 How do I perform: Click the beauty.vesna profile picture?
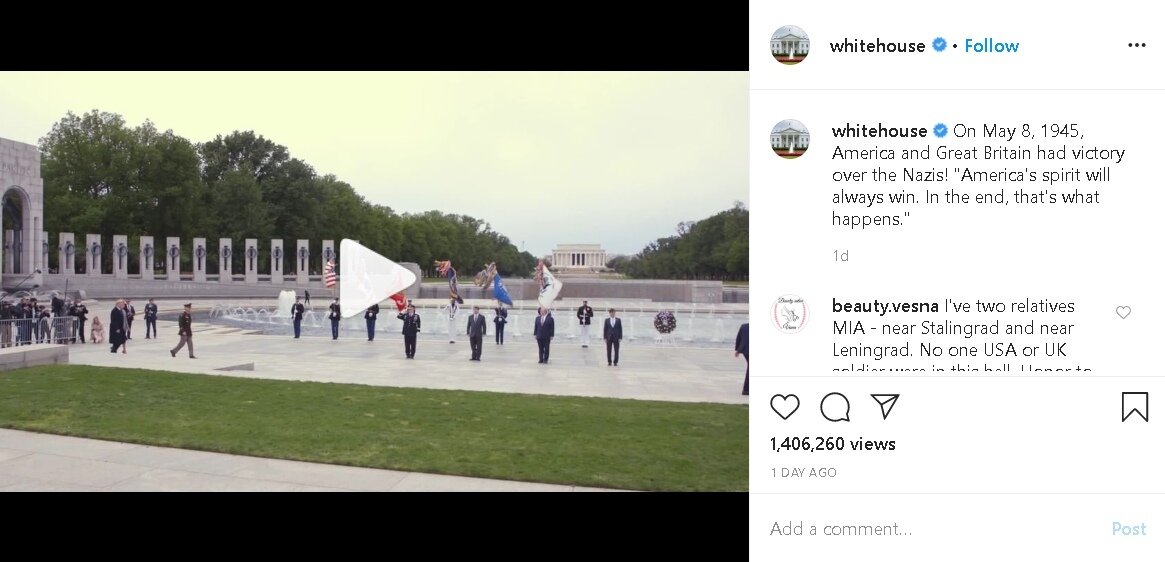pyautogui.click(x=790, y=314)
